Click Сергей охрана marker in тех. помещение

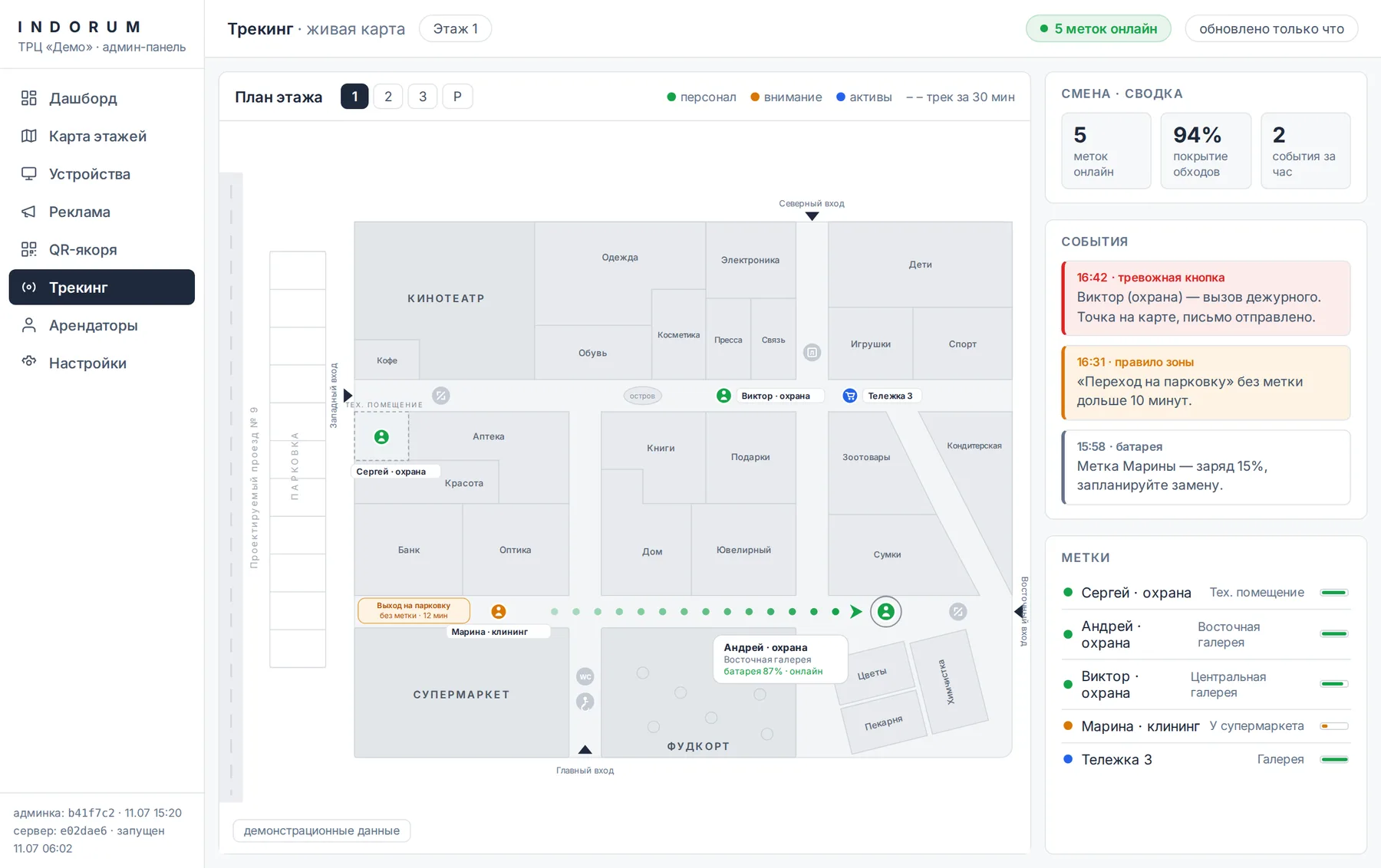click(381, 437)
